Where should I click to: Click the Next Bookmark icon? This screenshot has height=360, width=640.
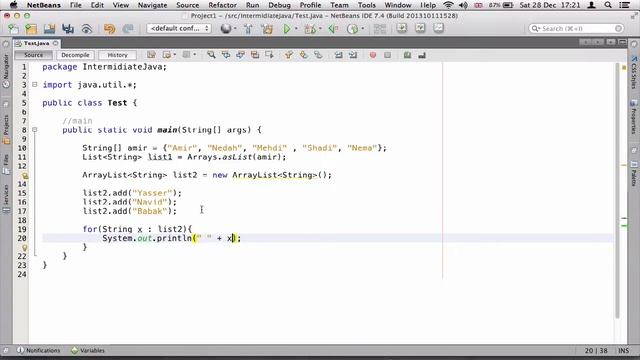304,55
